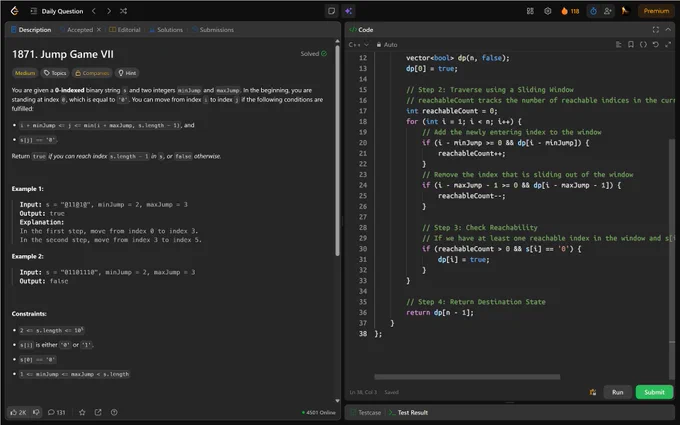Like the problem with thumbs up 2K
Screen dimensions: 680x425
[x=18, y=412]
